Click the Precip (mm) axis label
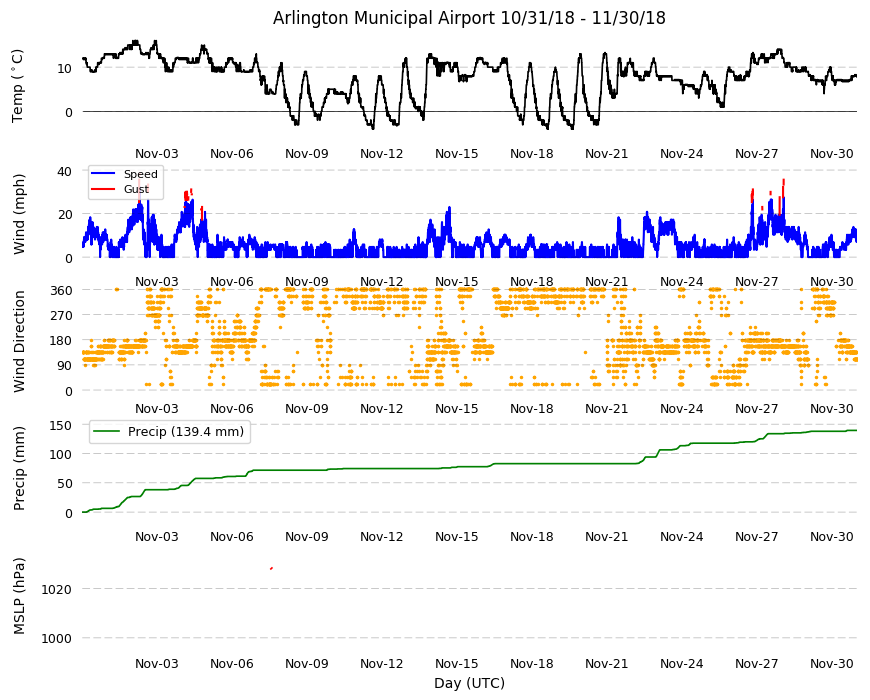Viewport: 870px width, 700px height. point(19,469)
